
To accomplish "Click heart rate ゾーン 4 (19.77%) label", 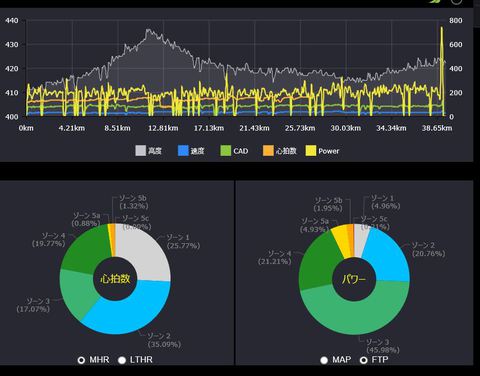I will click(x=49, y=239).
